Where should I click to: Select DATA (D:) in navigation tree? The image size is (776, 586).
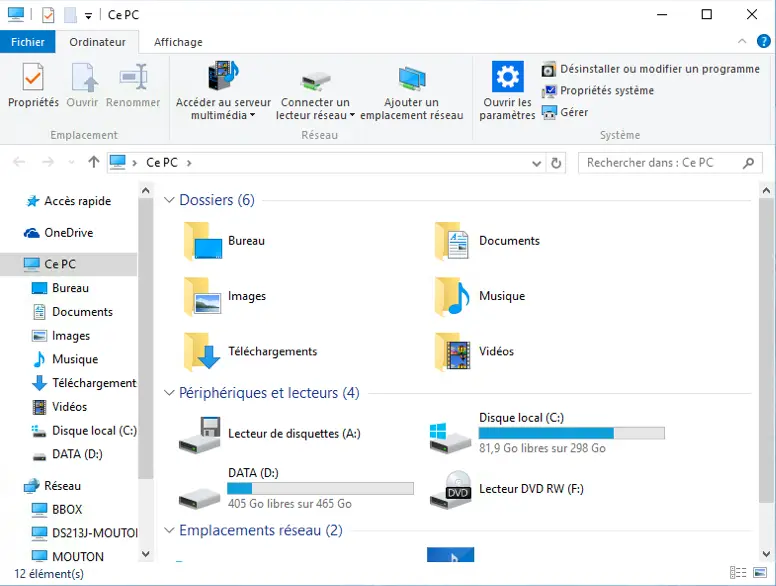[67, 454]
